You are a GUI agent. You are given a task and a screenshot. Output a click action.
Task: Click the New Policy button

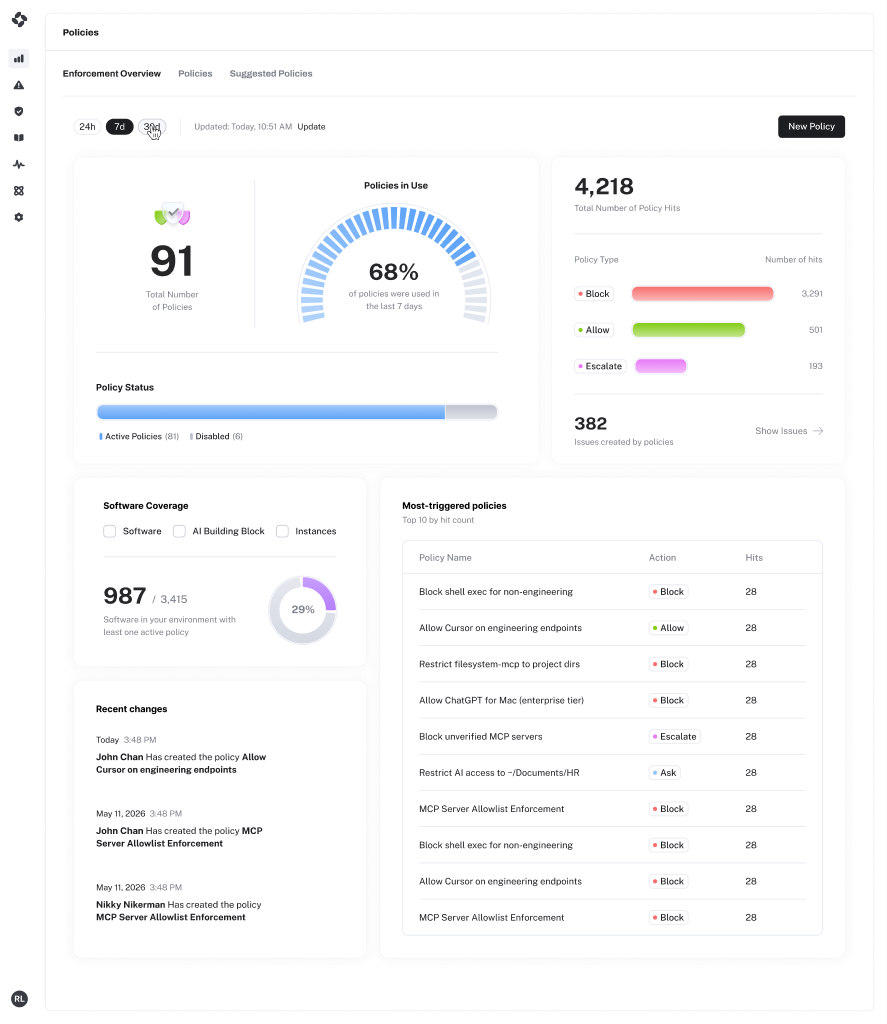(x=811, y=127)
